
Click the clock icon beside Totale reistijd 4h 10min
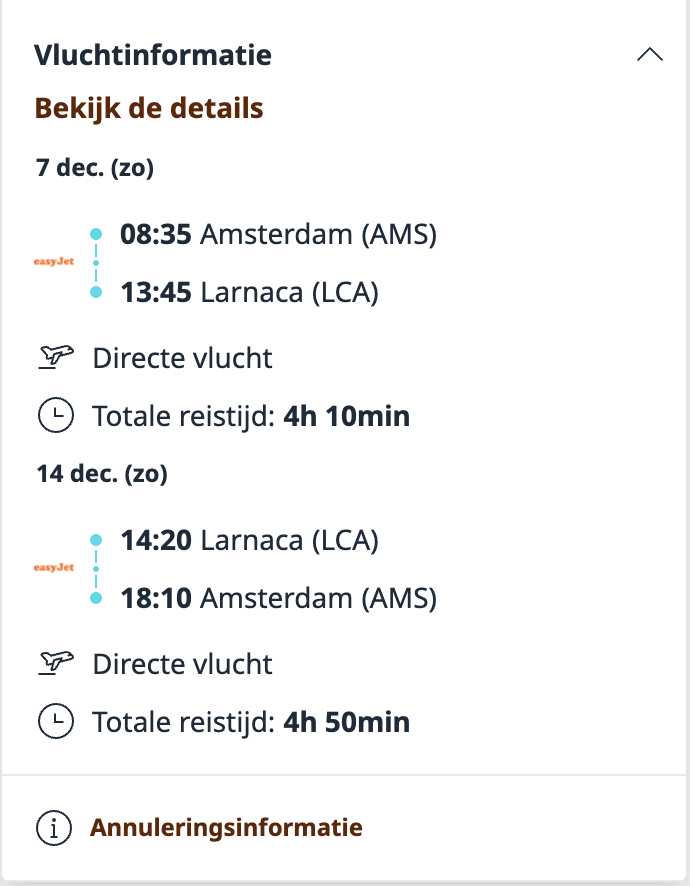[x=56, y=414]
